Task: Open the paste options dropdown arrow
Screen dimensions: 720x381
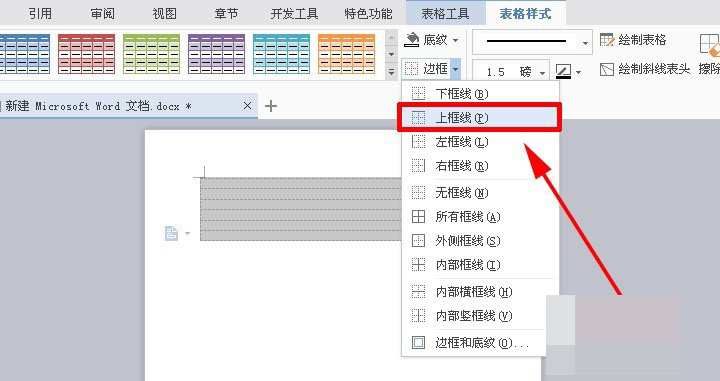Action: [187, 234]
